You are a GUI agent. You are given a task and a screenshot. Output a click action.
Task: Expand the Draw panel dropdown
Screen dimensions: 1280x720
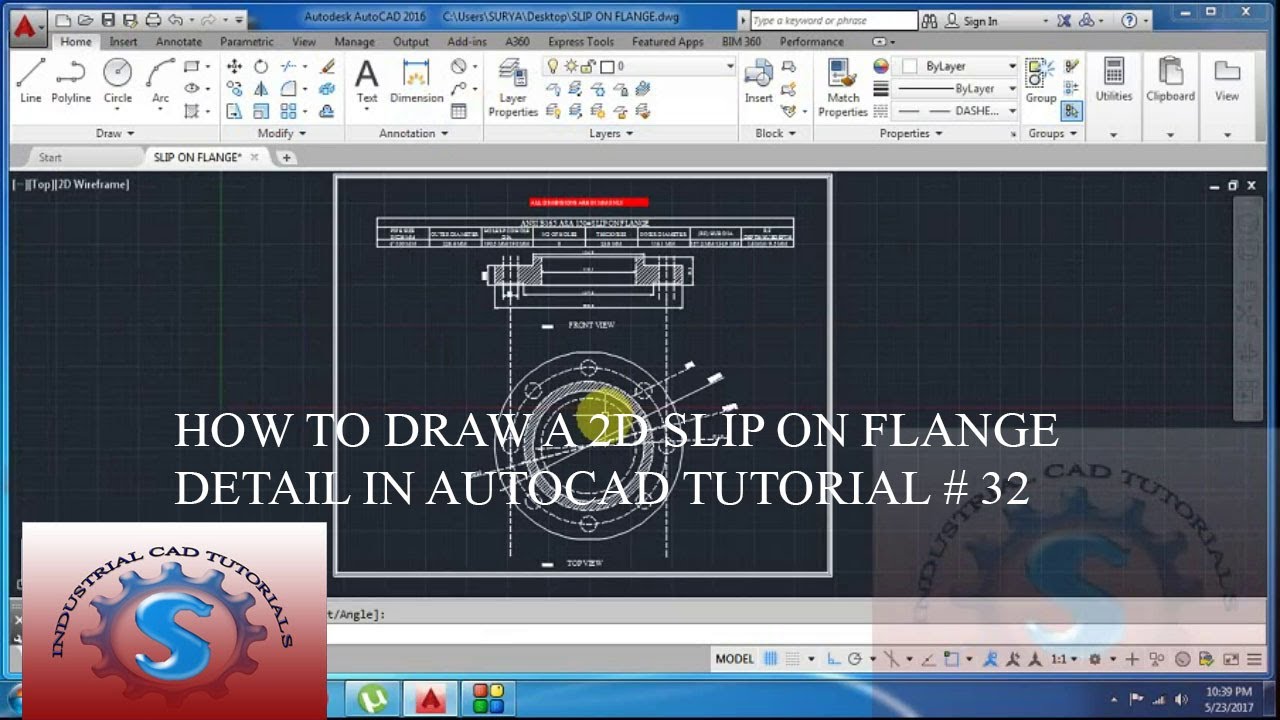pyautogui.click(x=115, y=133)
